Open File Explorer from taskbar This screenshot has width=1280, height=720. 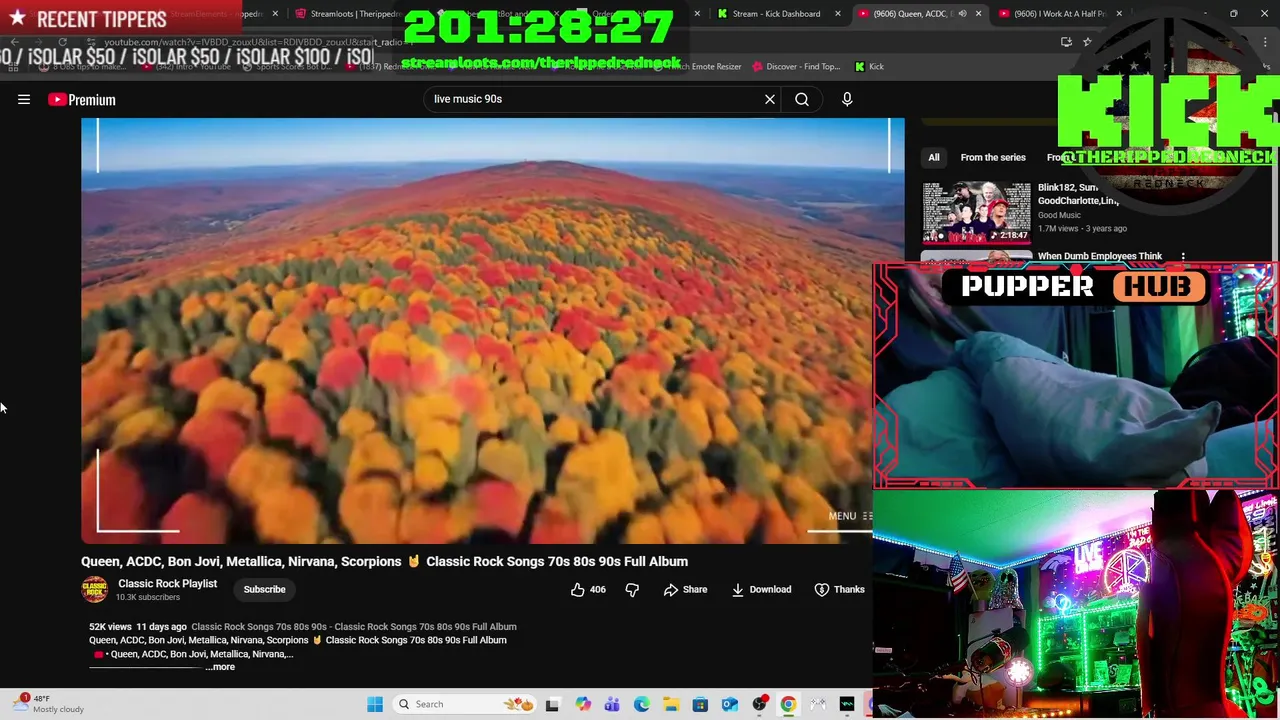coord(671,704)
